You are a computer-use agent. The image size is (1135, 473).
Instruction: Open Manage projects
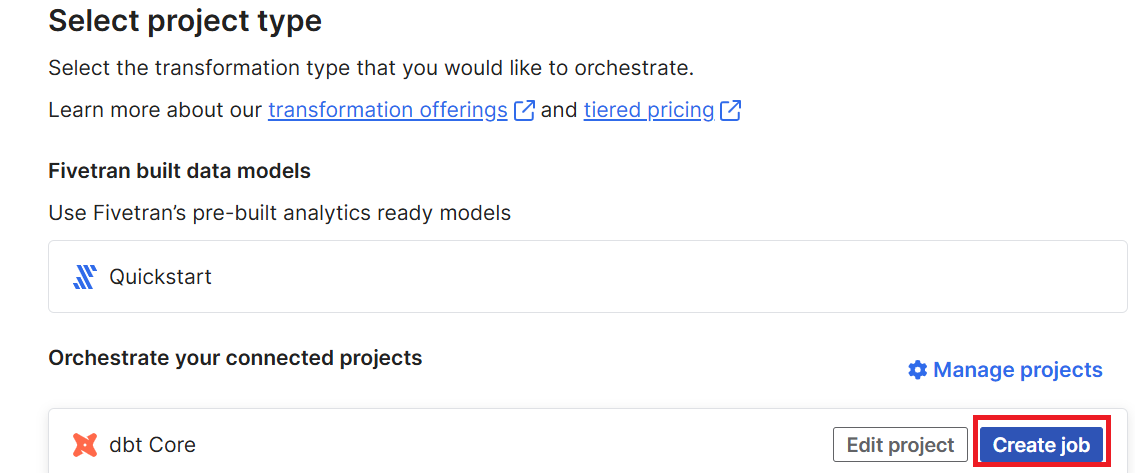click(x=1017, y=370)
